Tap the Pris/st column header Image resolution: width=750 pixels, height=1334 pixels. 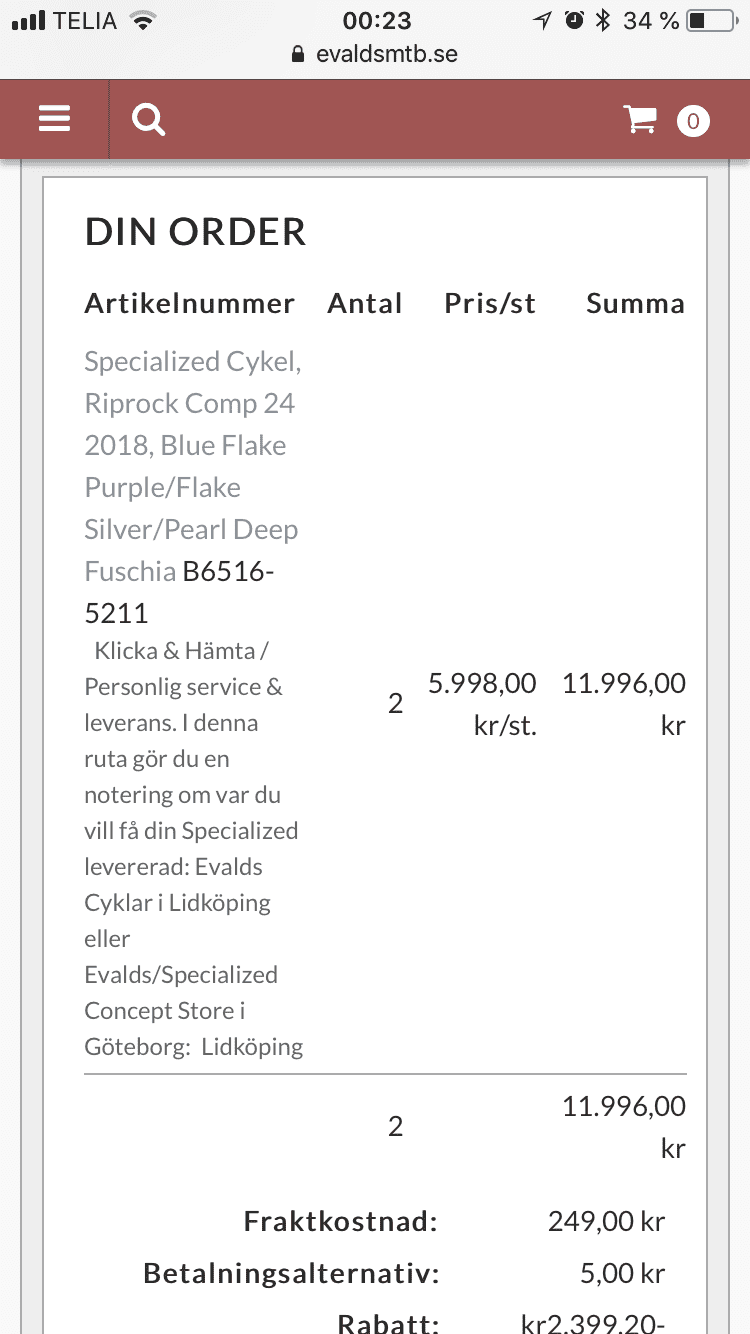click(x=490, y=304)
